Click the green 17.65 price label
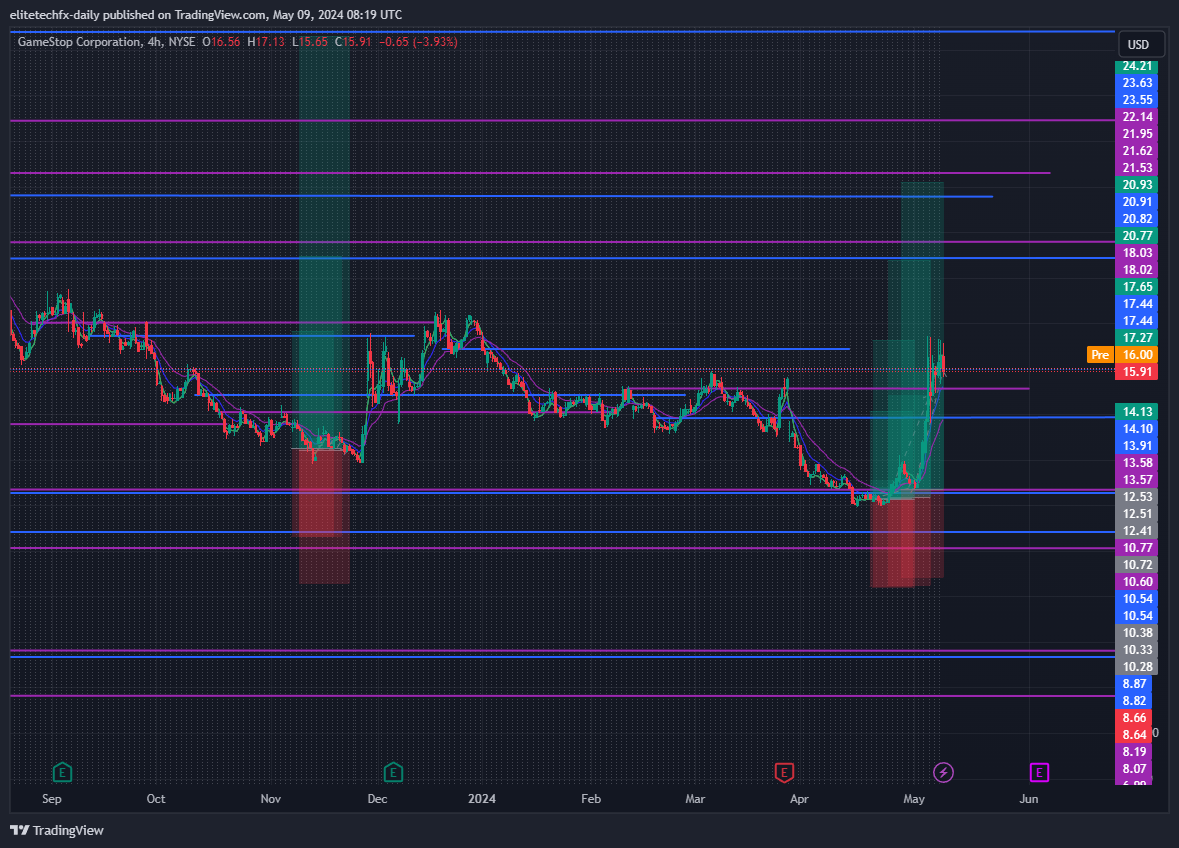The image size is (1179, 848). [x=1137, y=286]
